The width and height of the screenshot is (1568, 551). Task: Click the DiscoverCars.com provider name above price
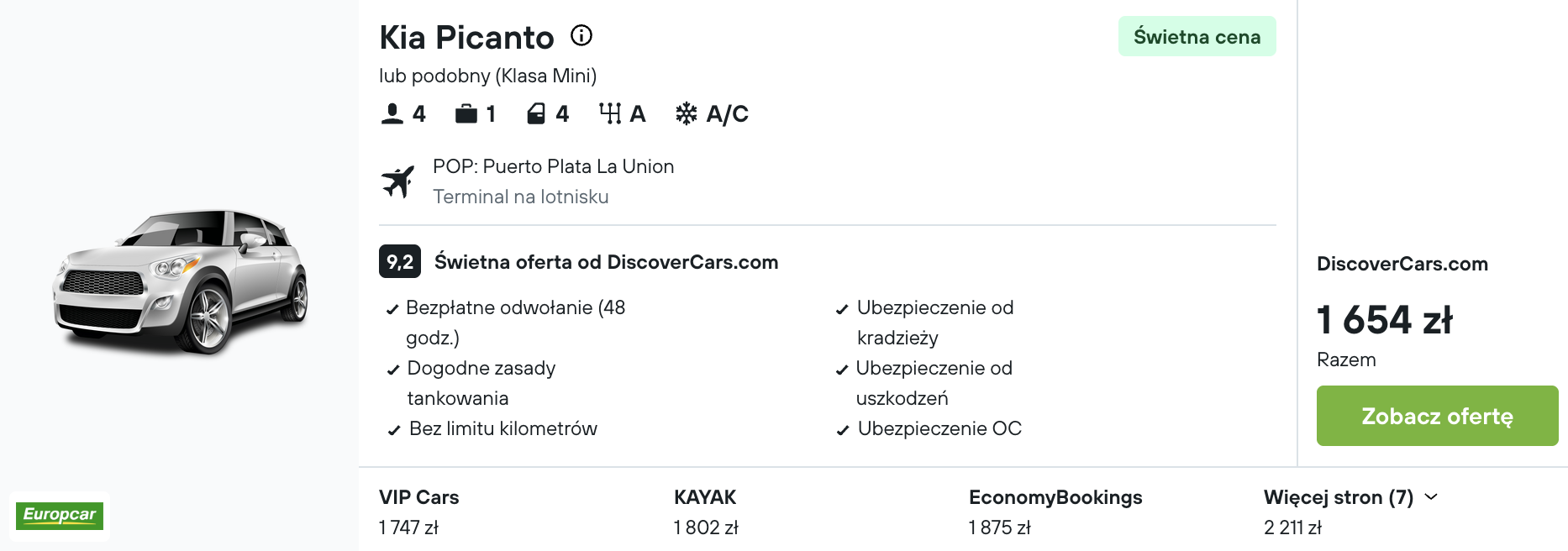click(x=1402, y=264)
